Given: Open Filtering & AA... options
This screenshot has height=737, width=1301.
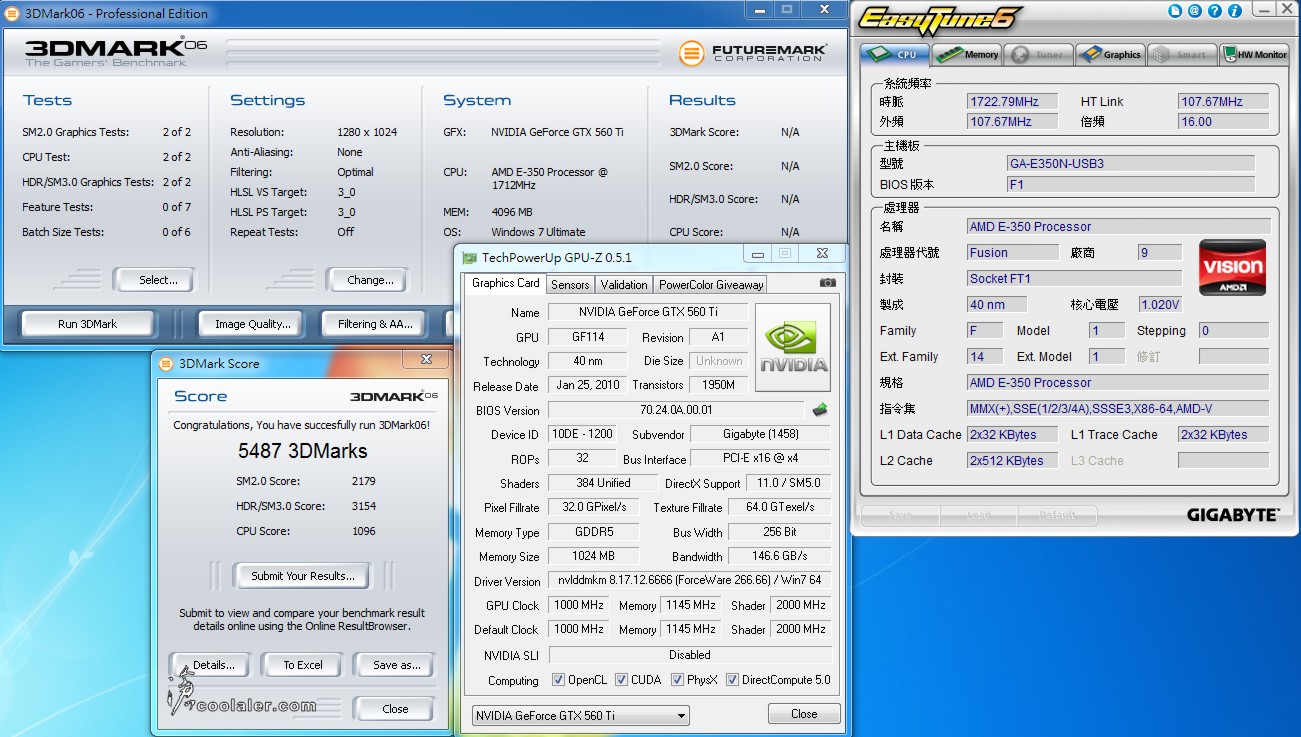Looking at the screenshot, I should 375,324.
